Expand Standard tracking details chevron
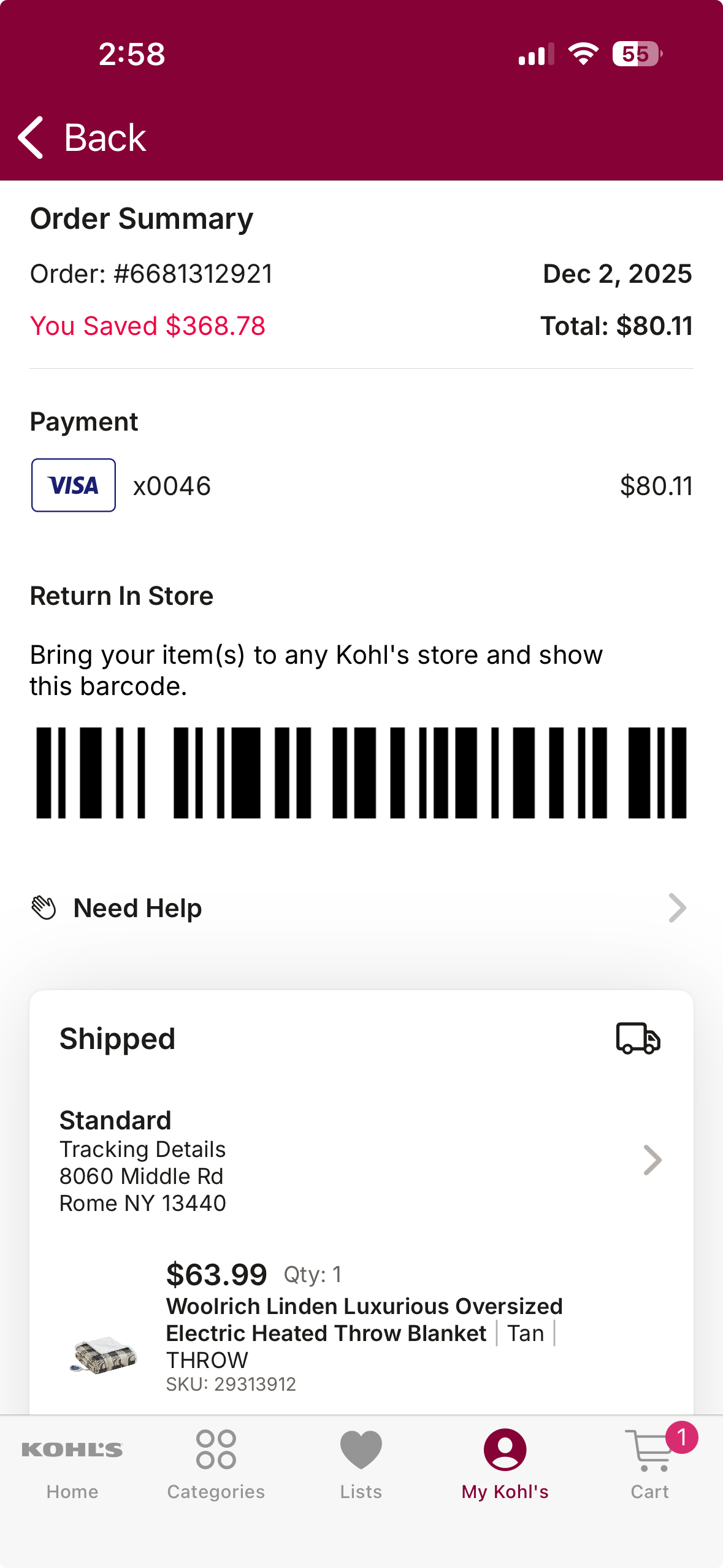Image resolution: width=723 pixels, height=1568 pixels. coord(652,1160)
